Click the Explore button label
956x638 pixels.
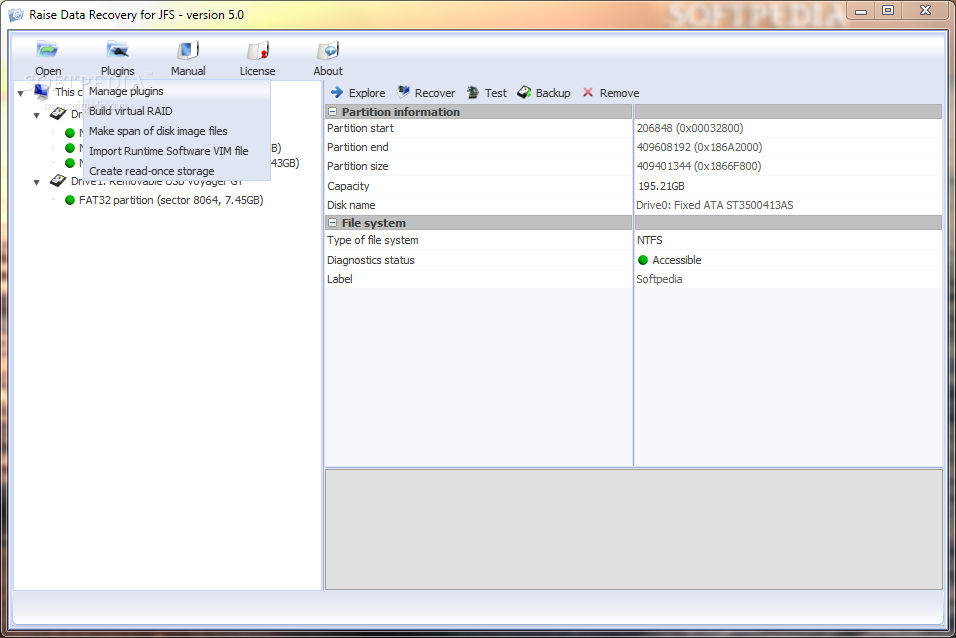tap(367, 93)
